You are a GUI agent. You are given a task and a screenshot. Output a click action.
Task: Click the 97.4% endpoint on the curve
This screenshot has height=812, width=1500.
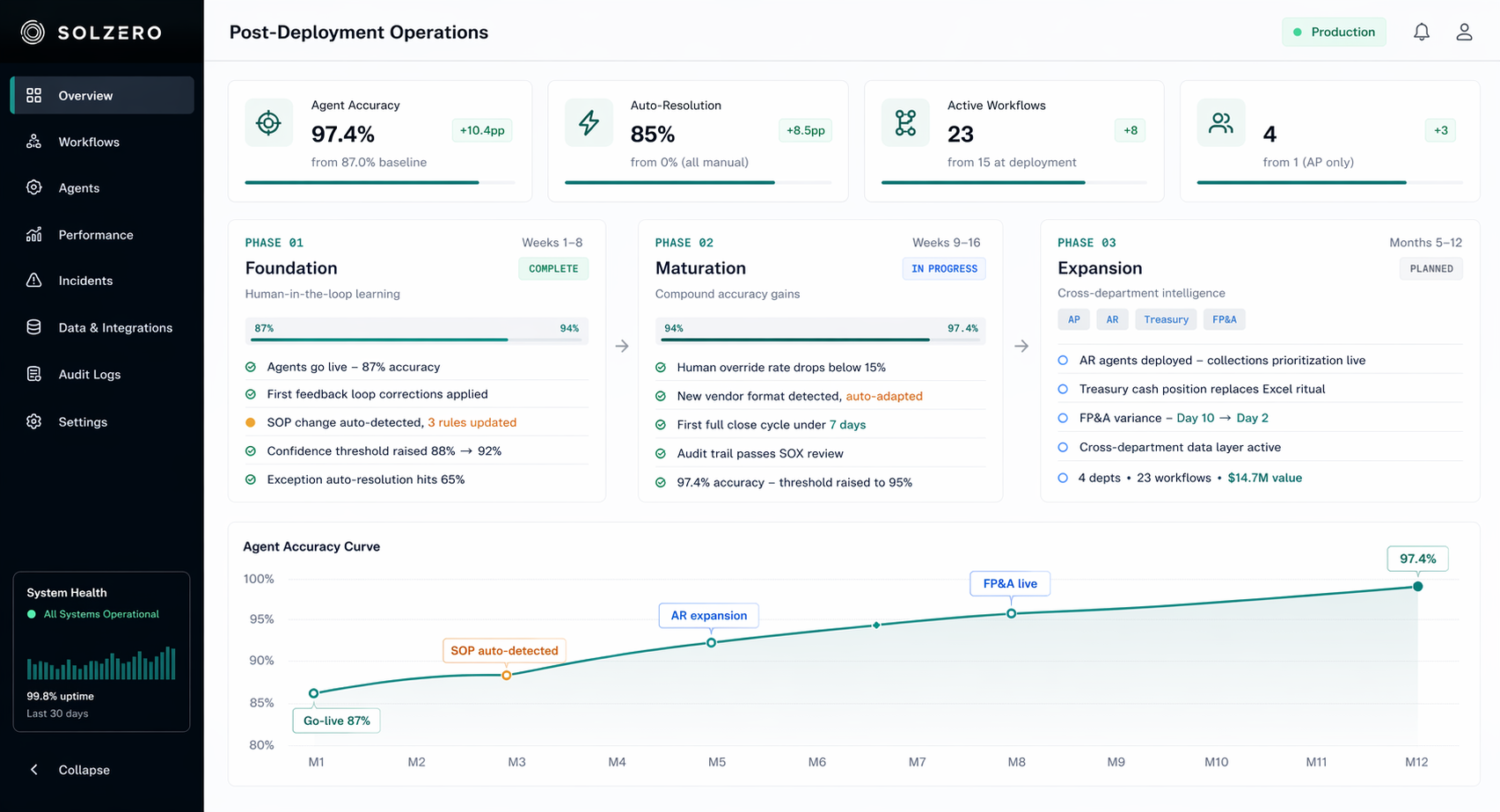1418,586
